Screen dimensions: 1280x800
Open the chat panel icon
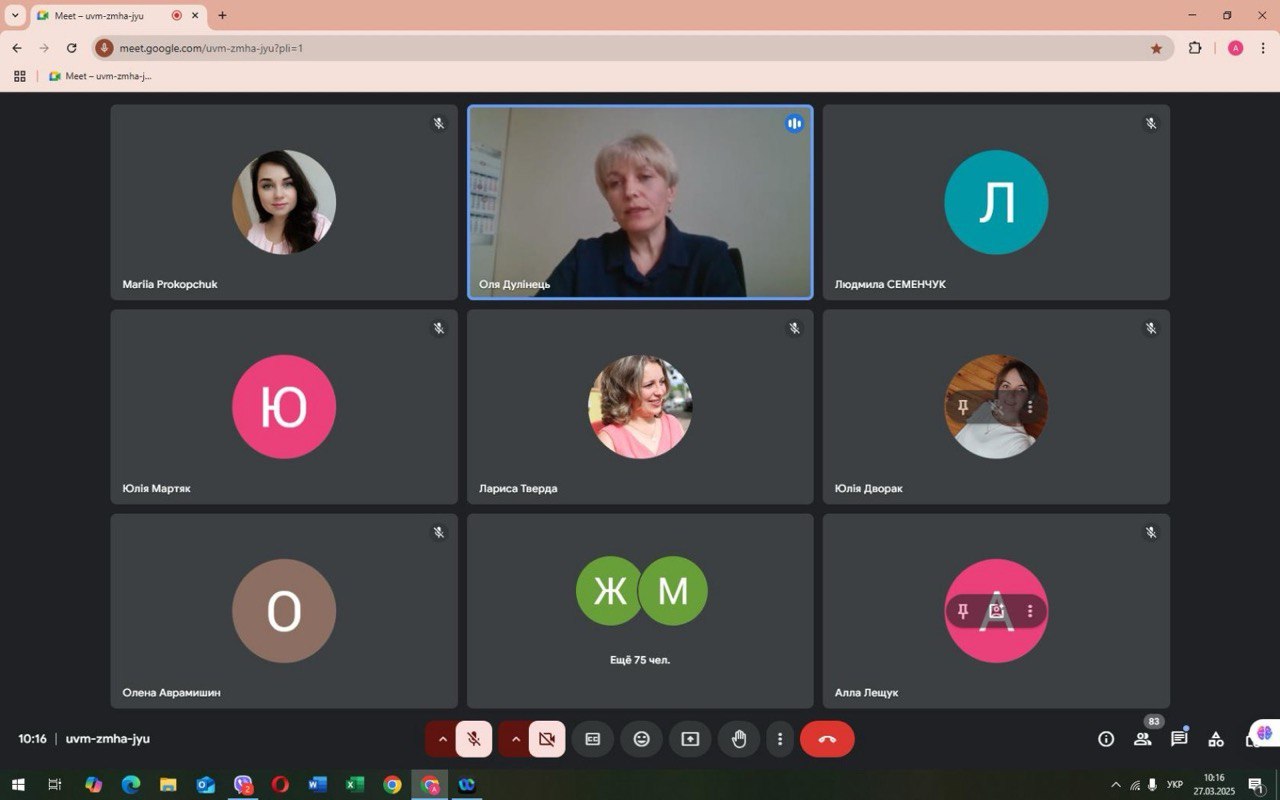click(x=1179, y=739)
